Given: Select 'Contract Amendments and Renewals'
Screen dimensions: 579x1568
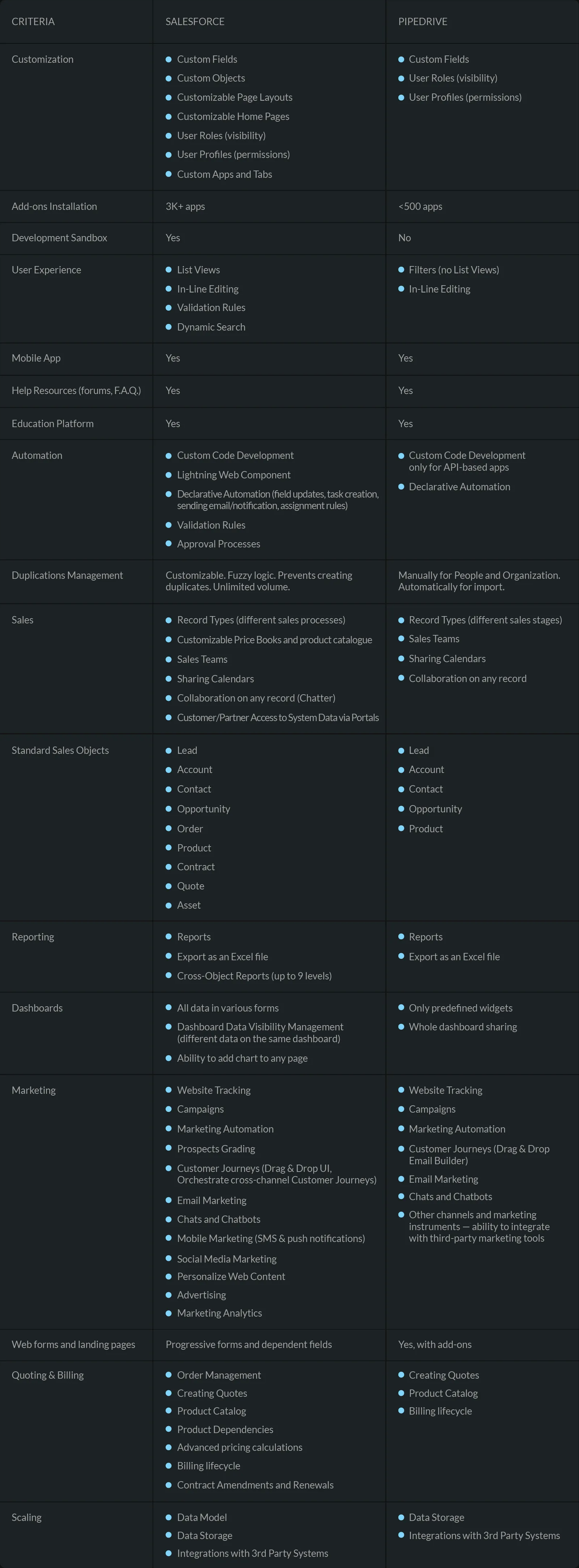Looking at the screenshot, I should pos(255,1485).
